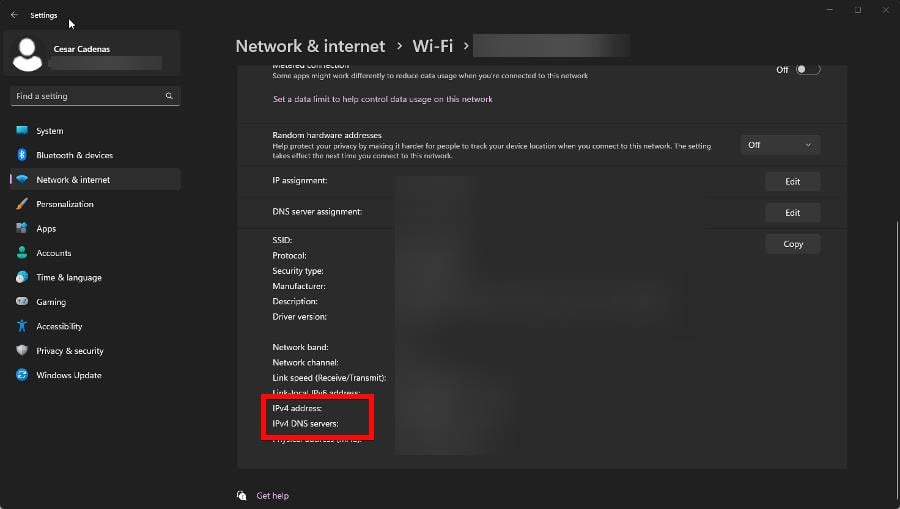
Task: Select the Accessibility figure icon
Action: point(22,326)
